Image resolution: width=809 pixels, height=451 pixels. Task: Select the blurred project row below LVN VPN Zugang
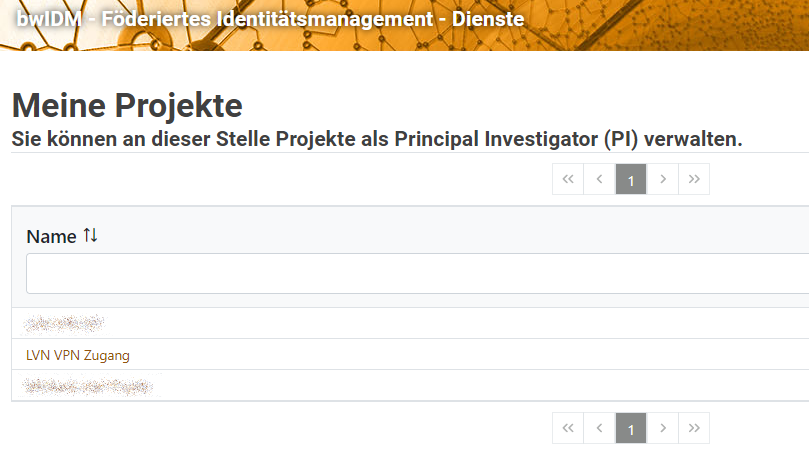point(89,386)
